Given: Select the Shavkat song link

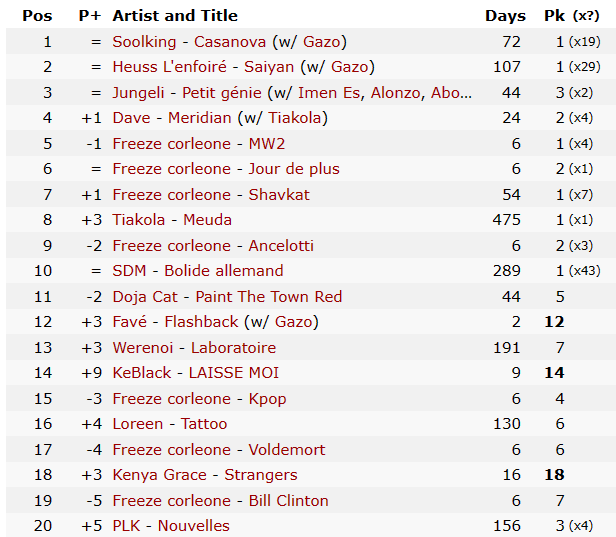Looking at the screenshot, I should [279, 195].
